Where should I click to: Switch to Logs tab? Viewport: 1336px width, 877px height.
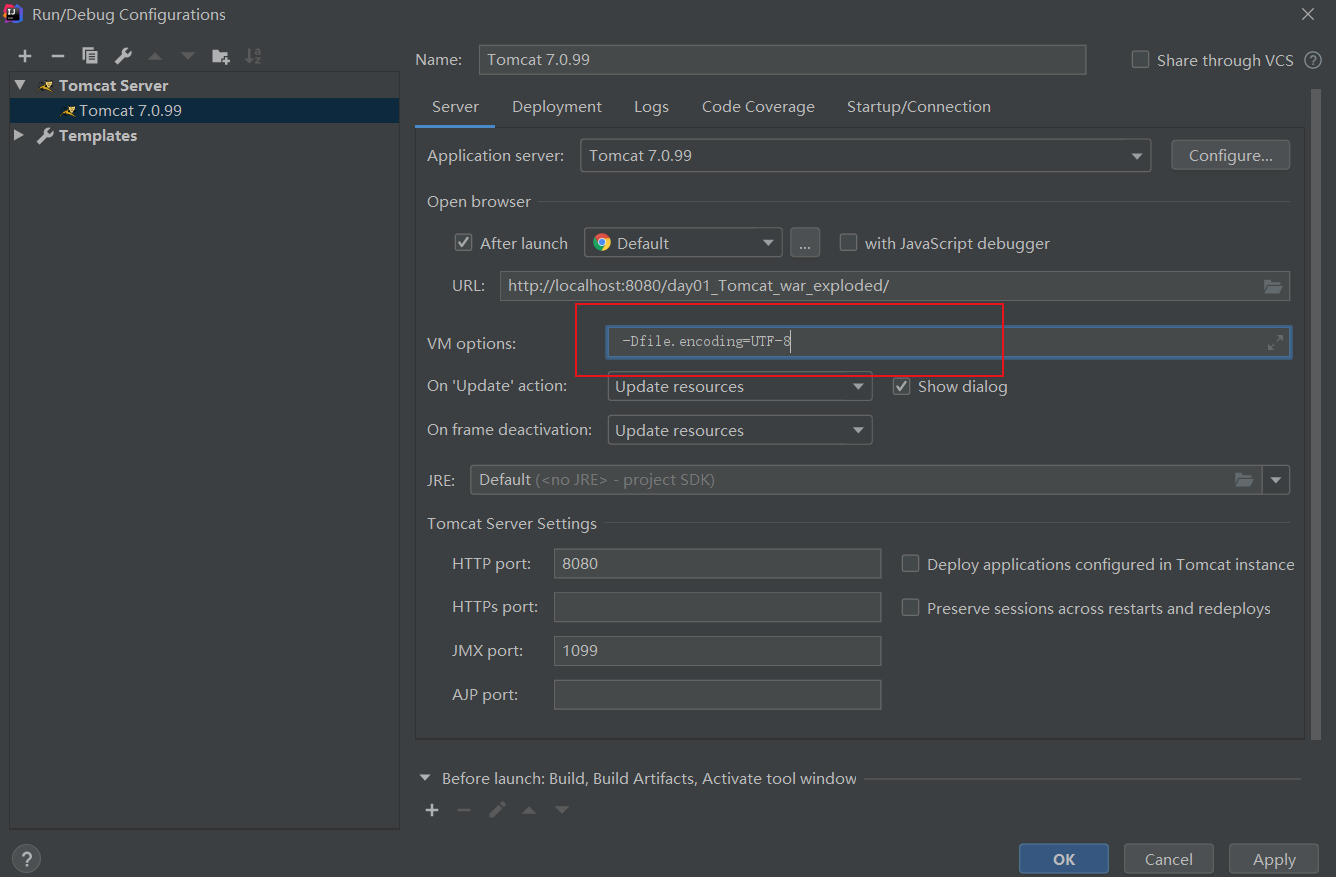point(651,107)
